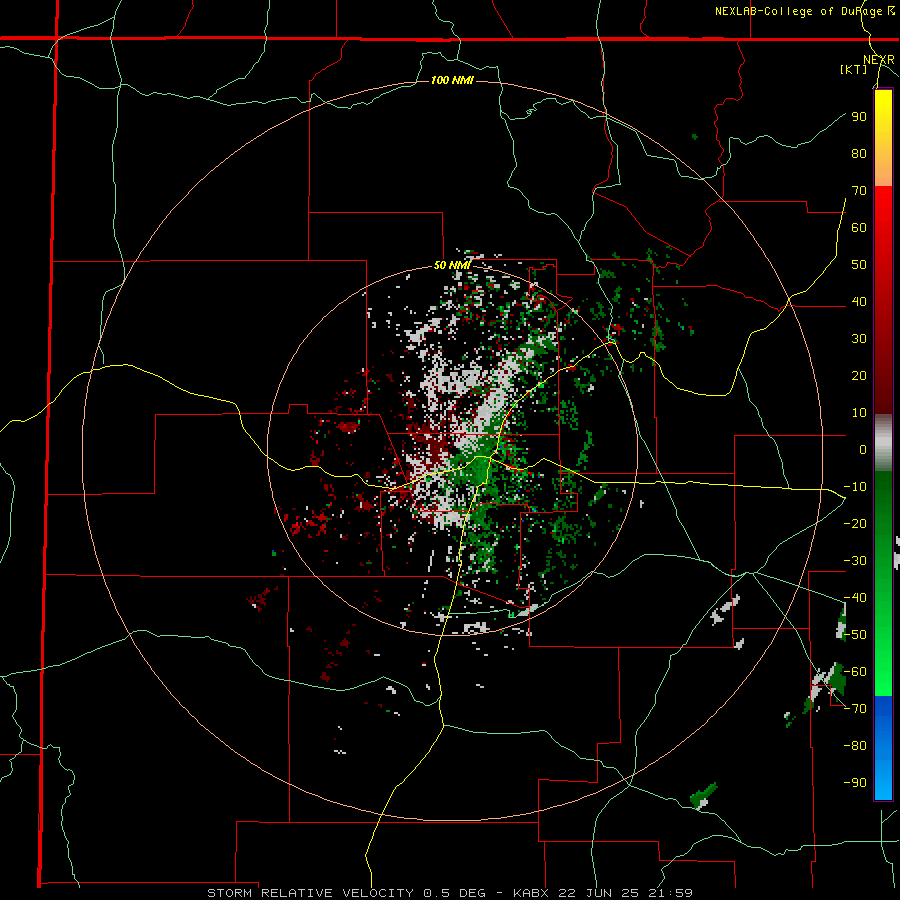This screenshot has width=900, height=900.
Task: Click the 30 value on velocity scale
Action: (x=859, y=339)
